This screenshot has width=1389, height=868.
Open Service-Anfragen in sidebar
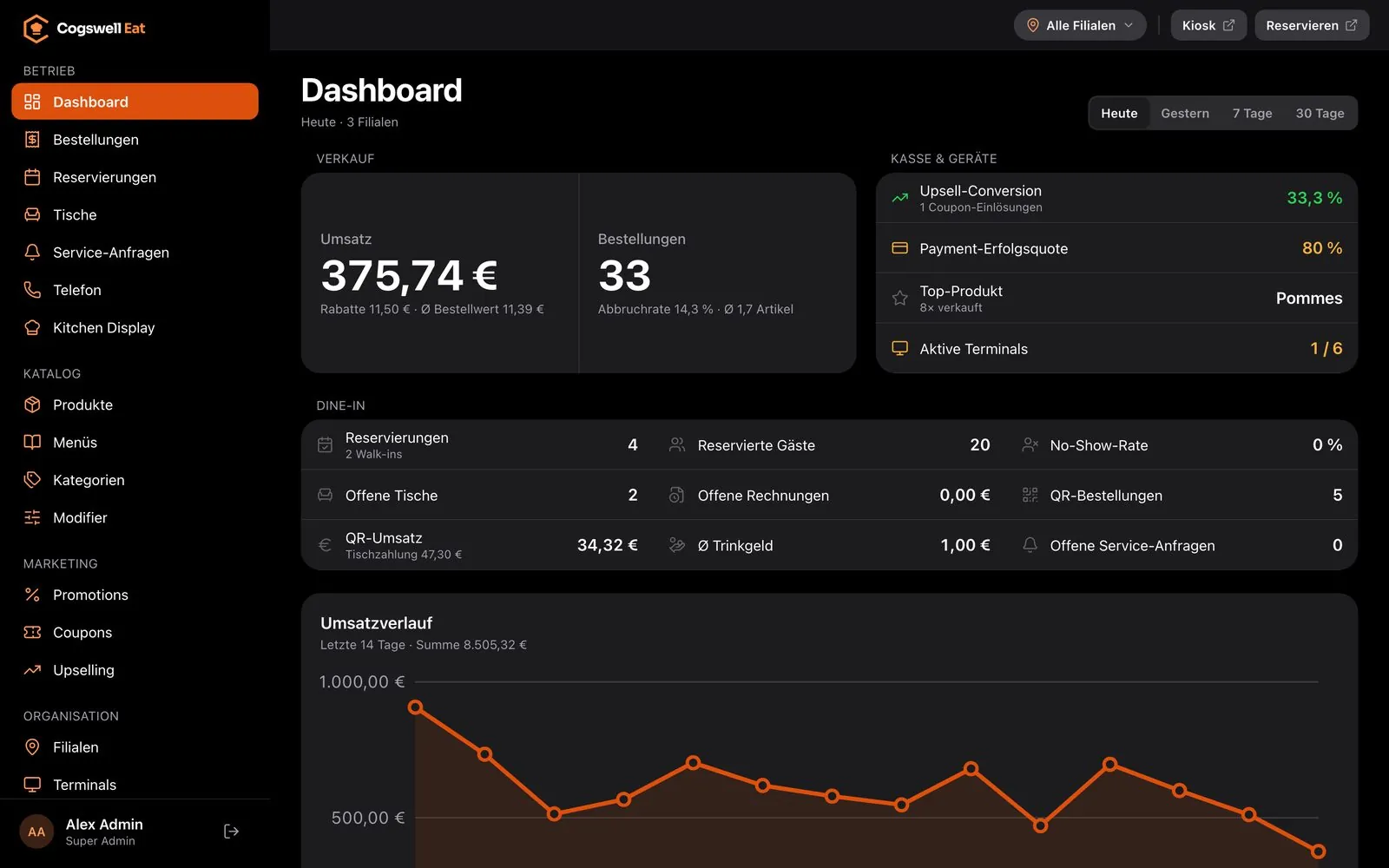pos(135,253)
